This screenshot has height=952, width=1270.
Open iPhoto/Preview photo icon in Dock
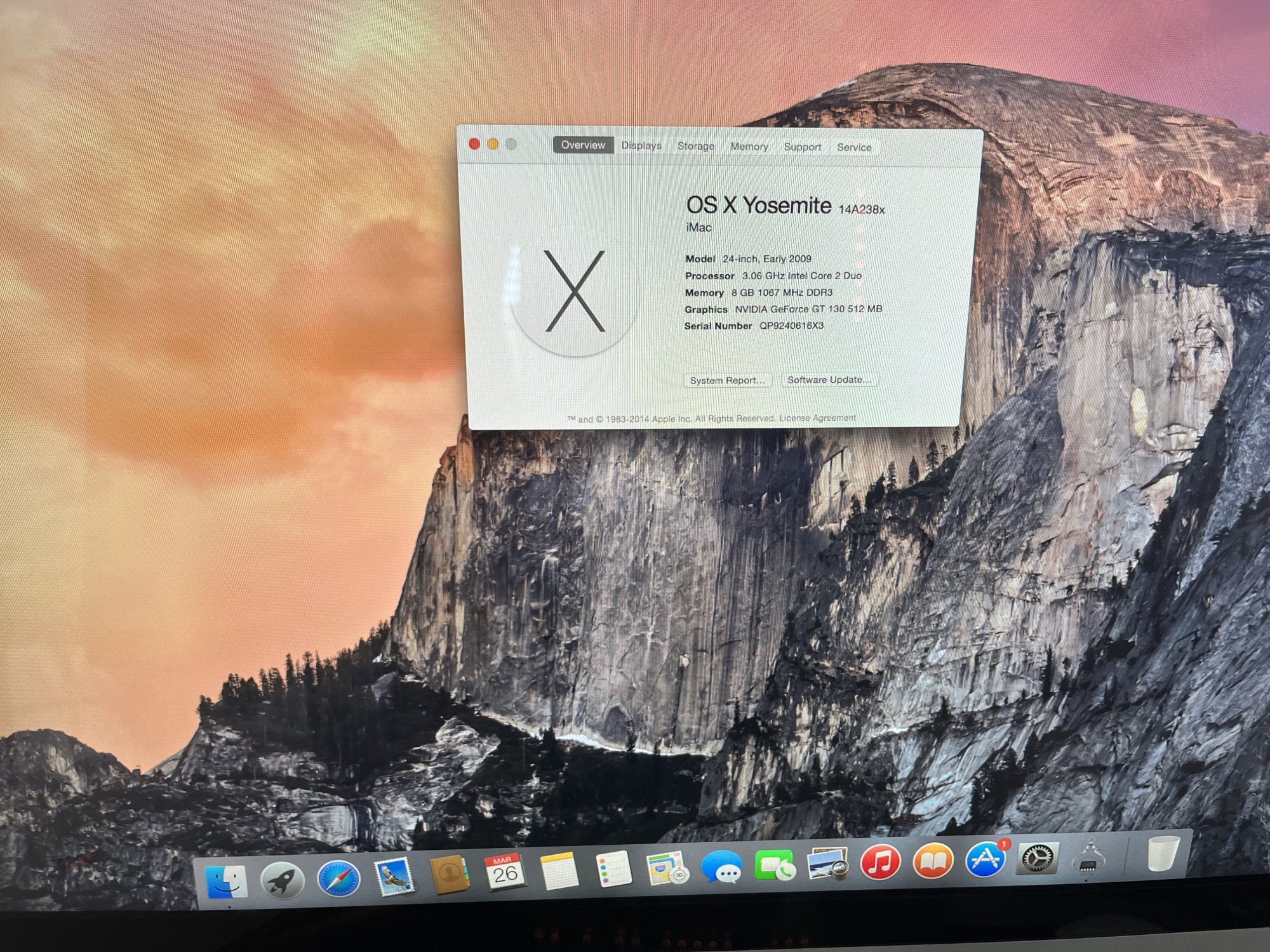point(828,864)
